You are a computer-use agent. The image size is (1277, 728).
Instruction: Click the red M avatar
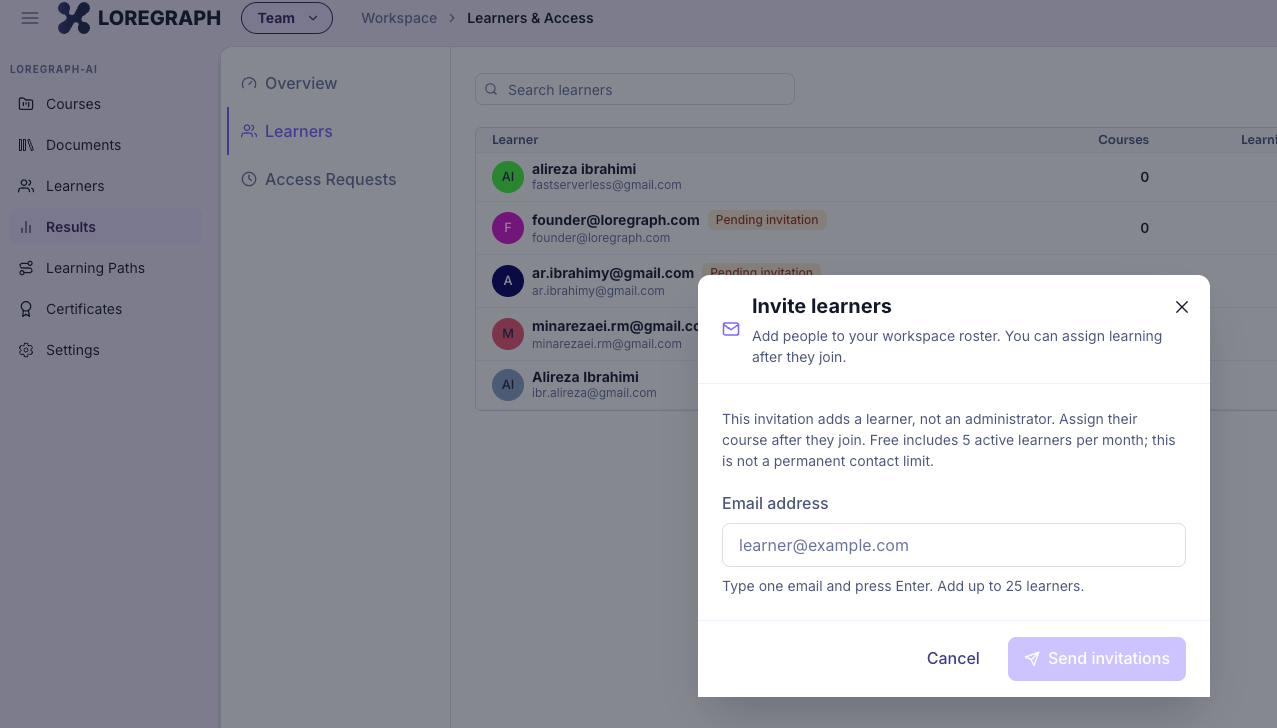click(508, 333)
